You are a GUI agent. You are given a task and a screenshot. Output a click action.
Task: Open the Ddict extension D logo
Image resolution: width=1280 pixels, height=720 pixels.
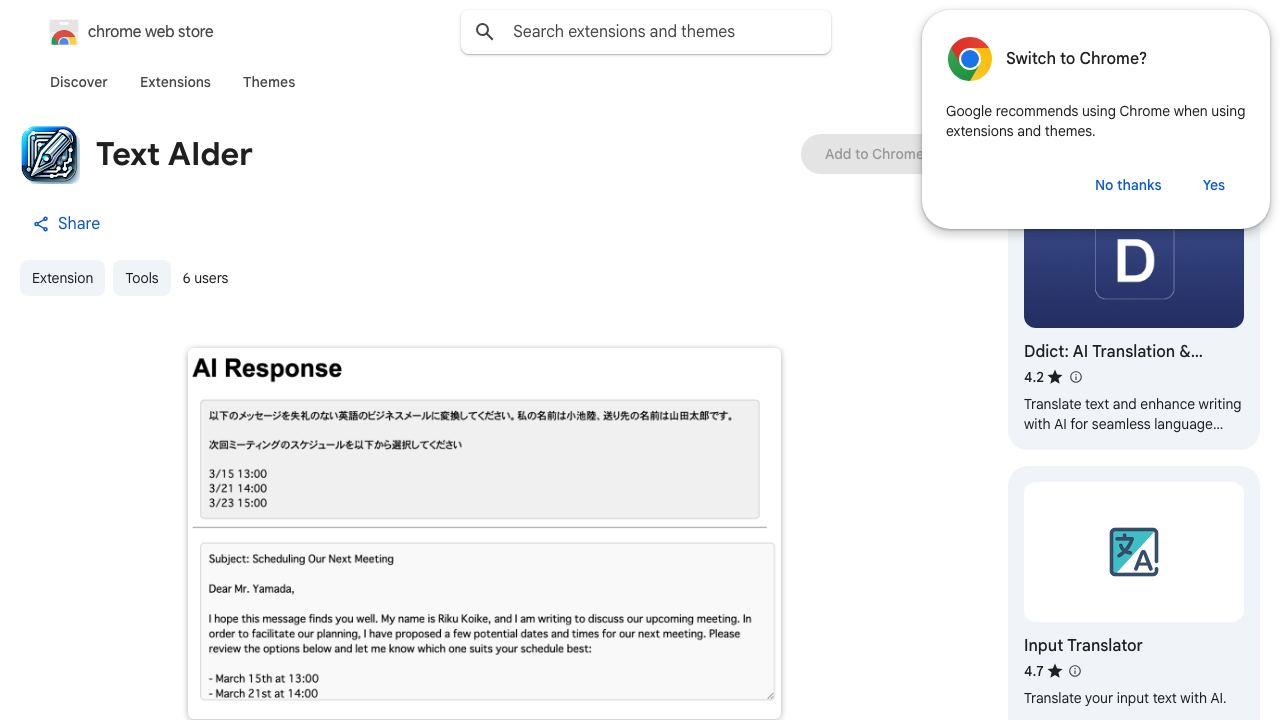1134,262
